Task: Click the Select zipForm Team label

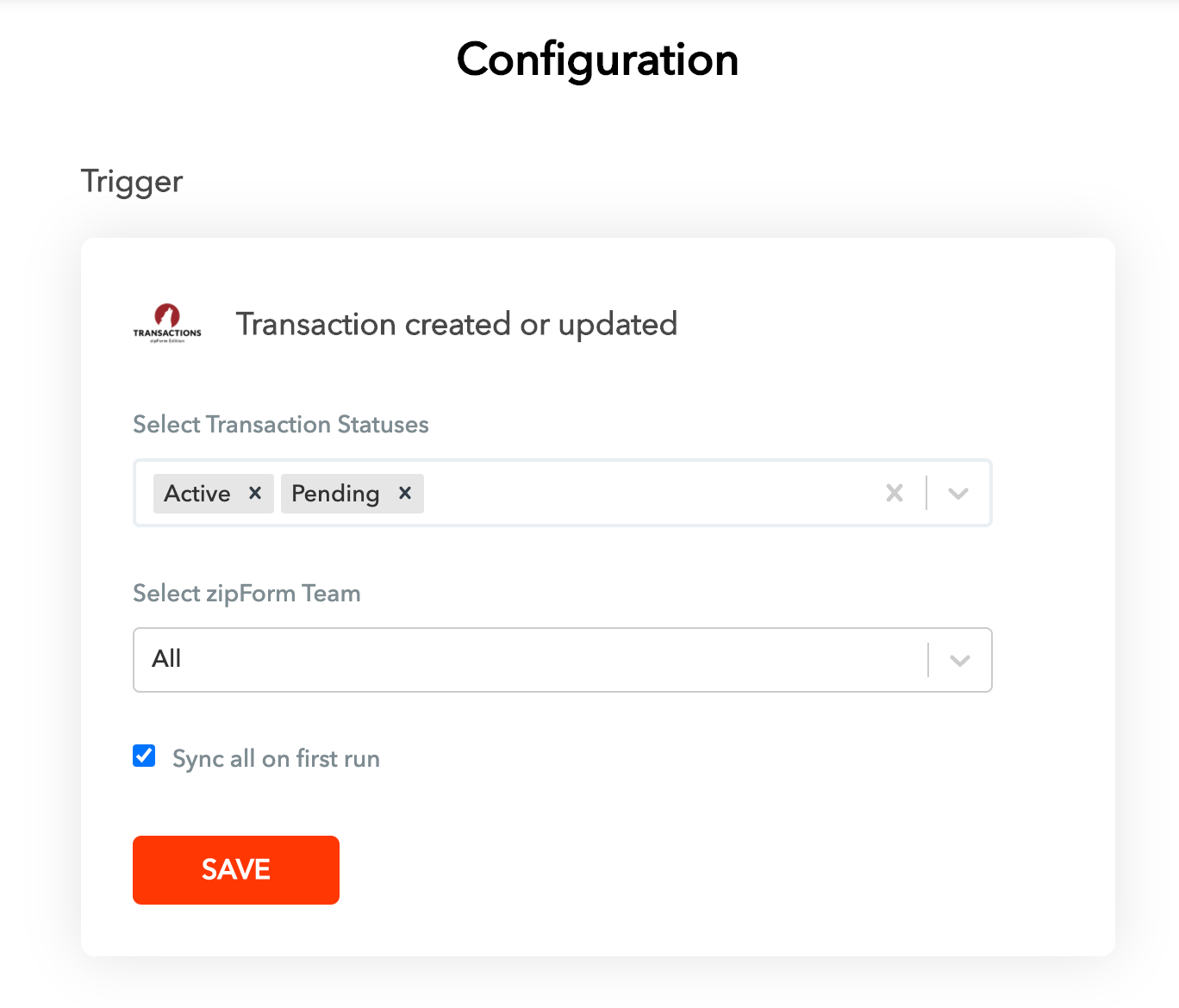Action: click(x=246, y=594)
